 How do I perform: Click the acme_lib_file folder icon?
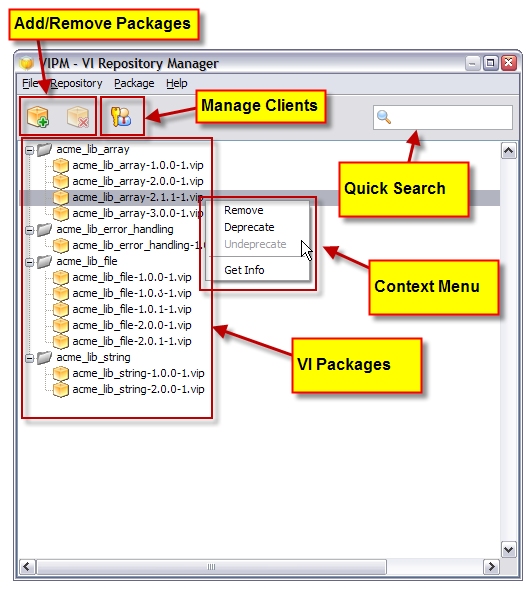click(44, 261)
